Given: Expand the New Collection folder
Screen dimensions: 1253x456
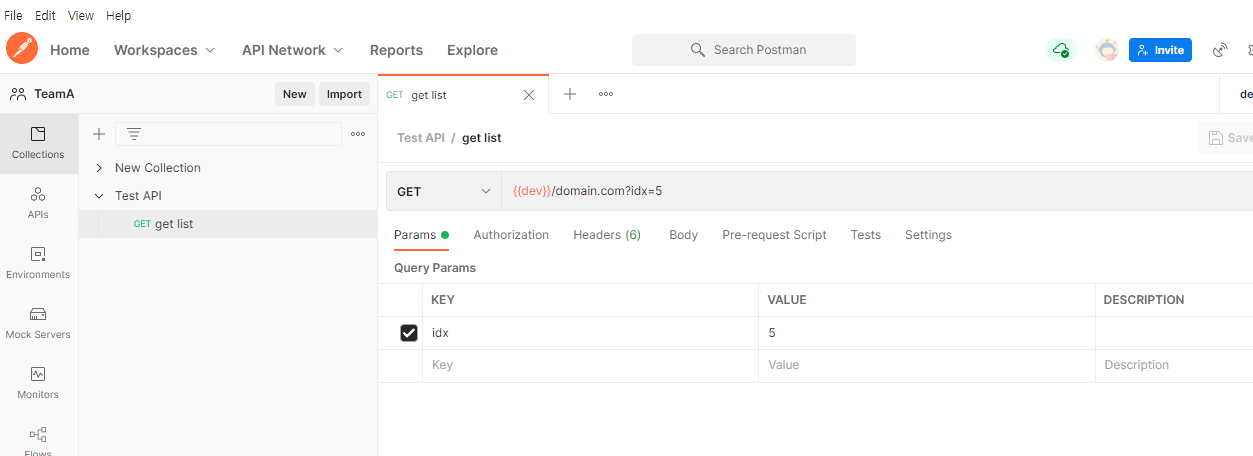Looking at the screenshot, I should pos(99,168).
